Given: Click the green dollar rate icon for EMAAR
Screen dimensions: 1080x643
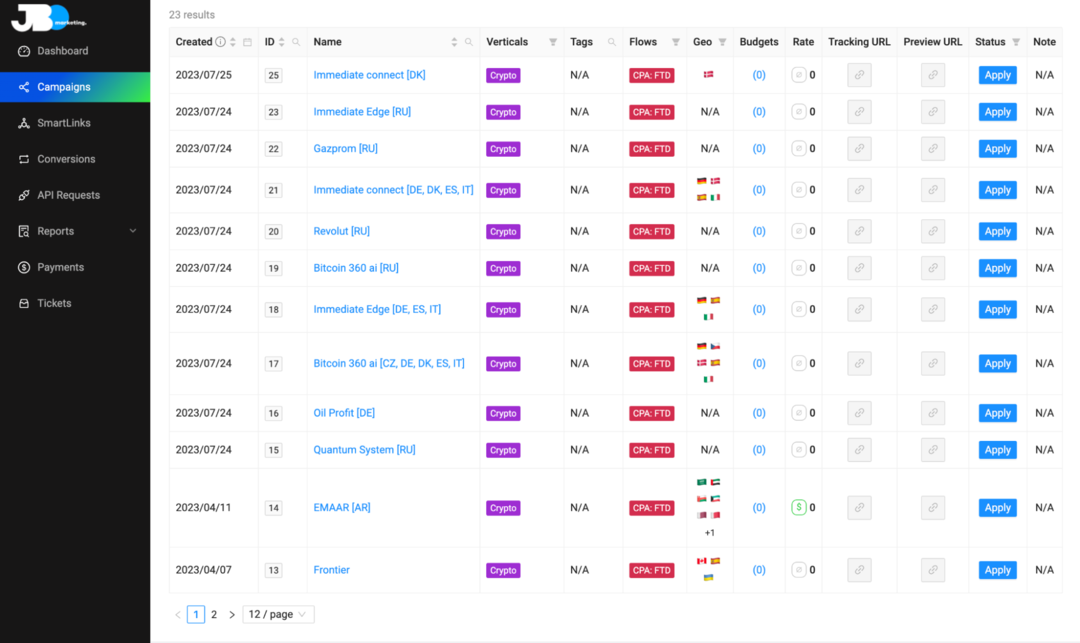Looking at the screenshot, I should [799, 508].
